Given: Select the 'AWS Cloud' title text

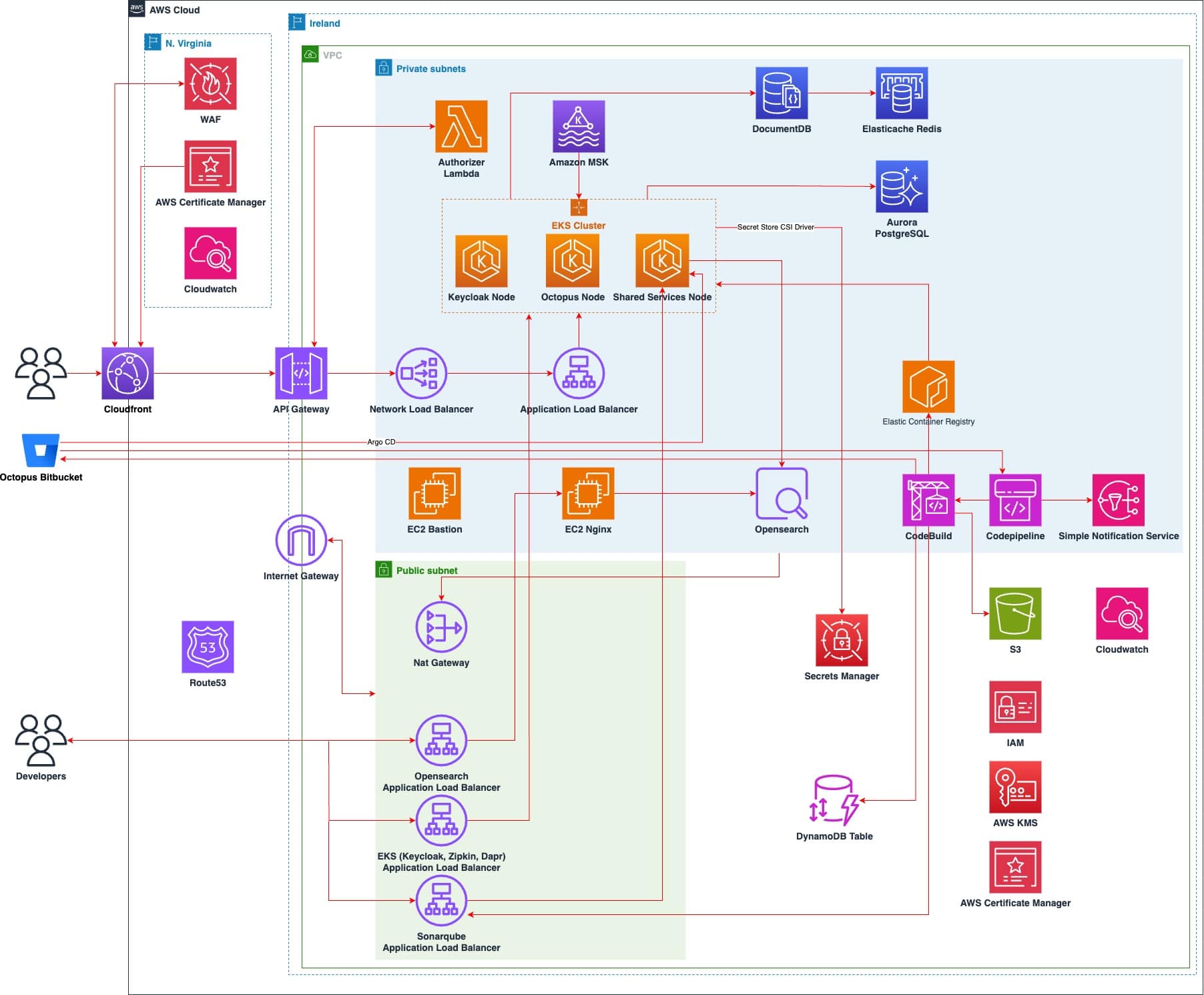Looking at the screenshot, I should [x=174, y=10].
